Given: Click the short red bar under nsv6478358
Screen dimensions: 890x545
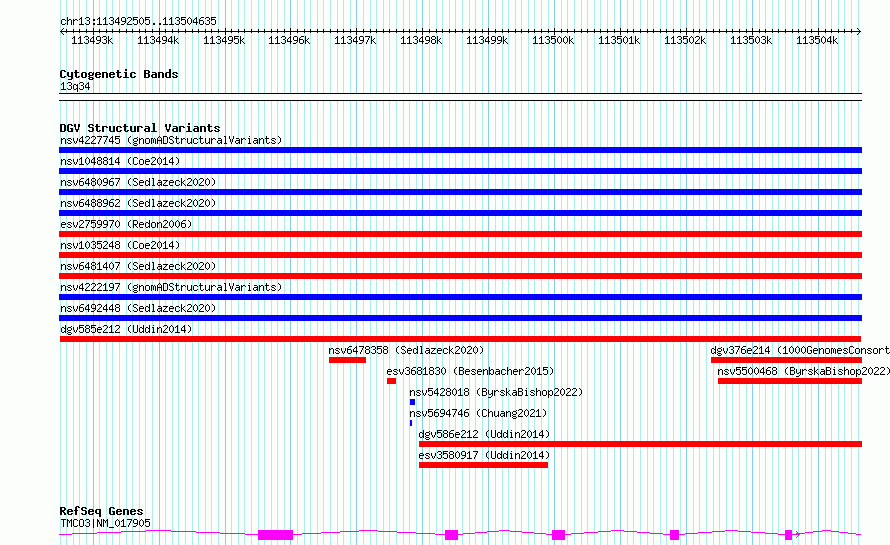Looking at the screenshot, I should point(347,360).
